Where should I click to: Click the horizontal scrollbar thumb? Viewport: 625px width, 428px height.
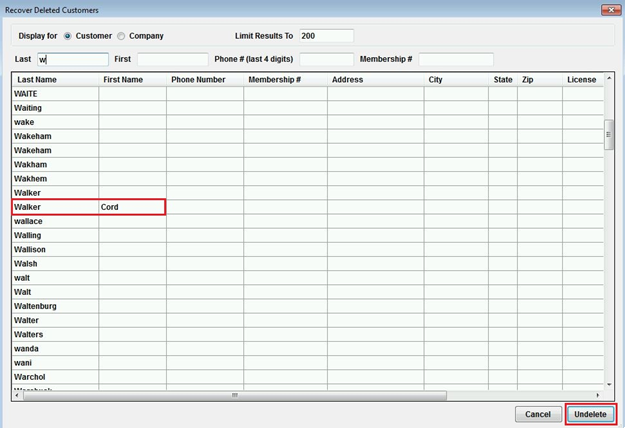pos(235,395)
